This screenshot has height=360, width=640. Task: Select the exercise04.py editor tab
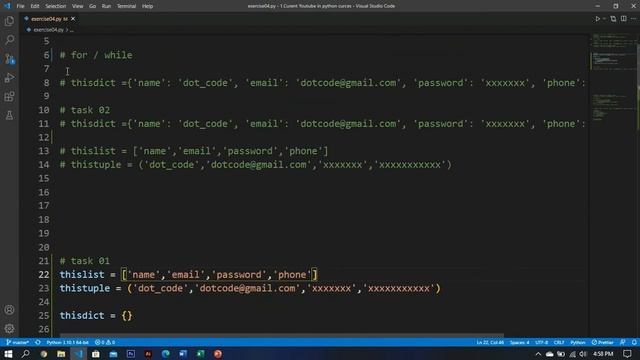pyautogui.click(x=49, y=19)
